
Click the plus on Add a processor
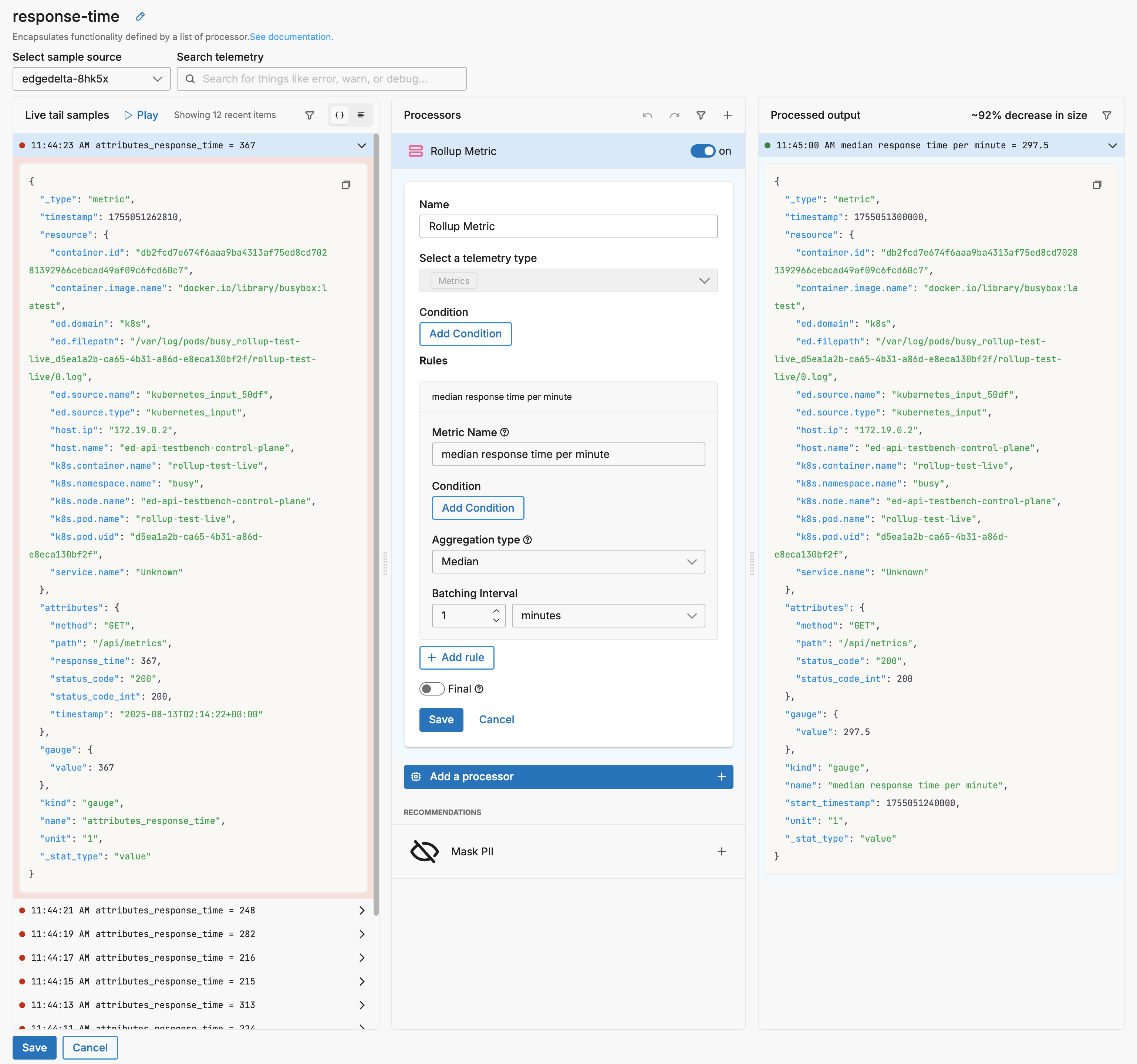[721, 777]
